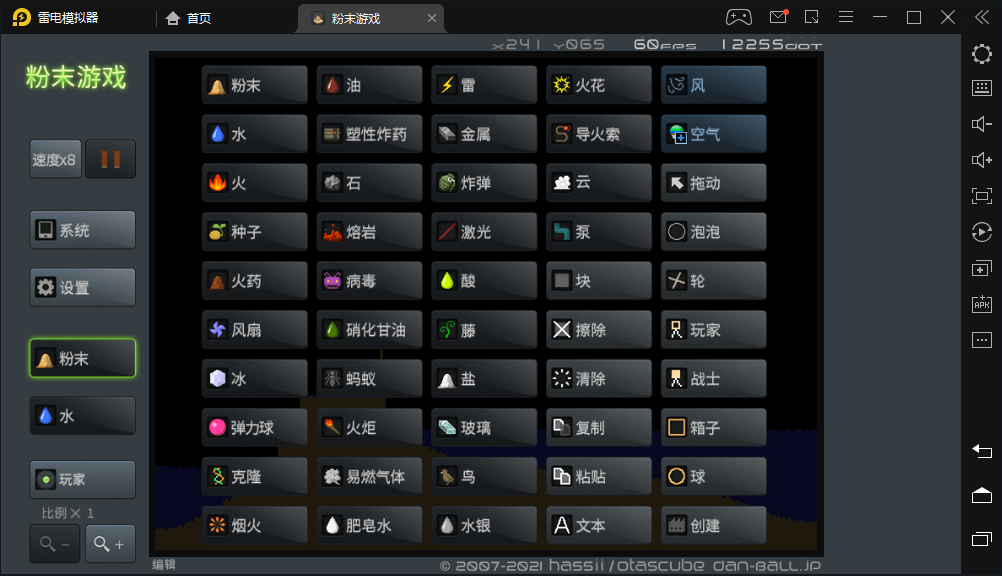
Task: Select the 金属 metal element
Action: coord(484,134)
